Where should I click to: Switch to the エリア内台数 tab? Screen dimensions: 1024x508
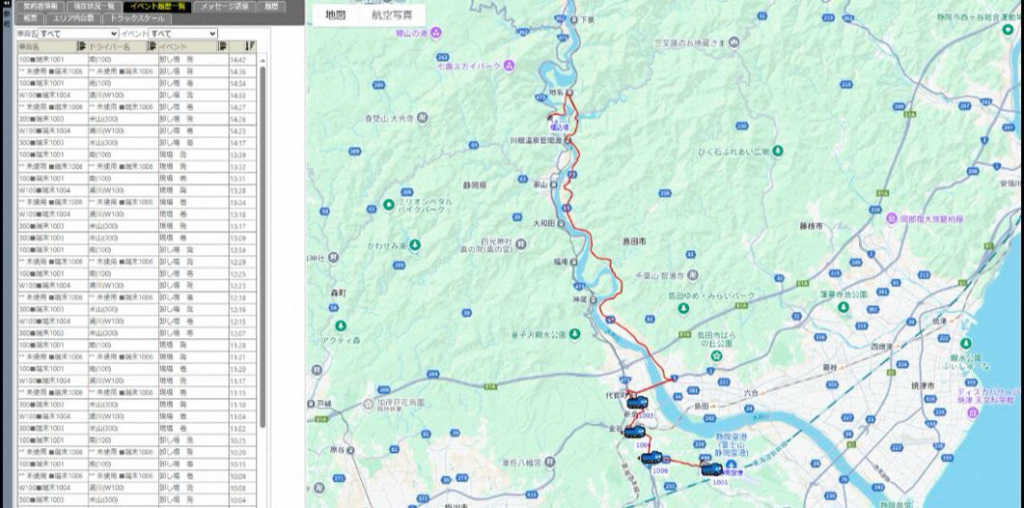pyautogui.click(x=73, y=18)
